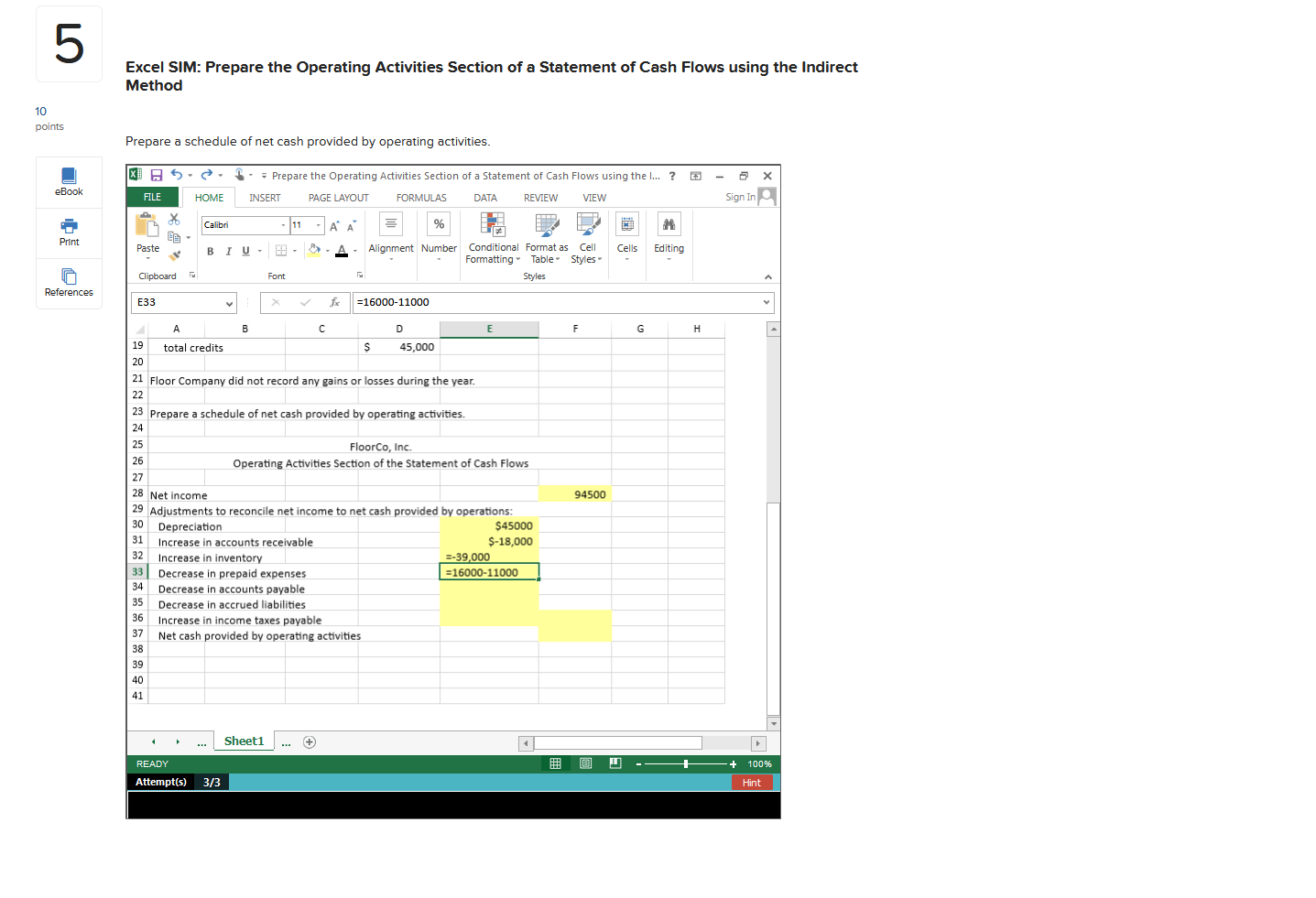Click the Save icon on Quick Access Toolbar

pyautogui.click(x=155, y=175)
